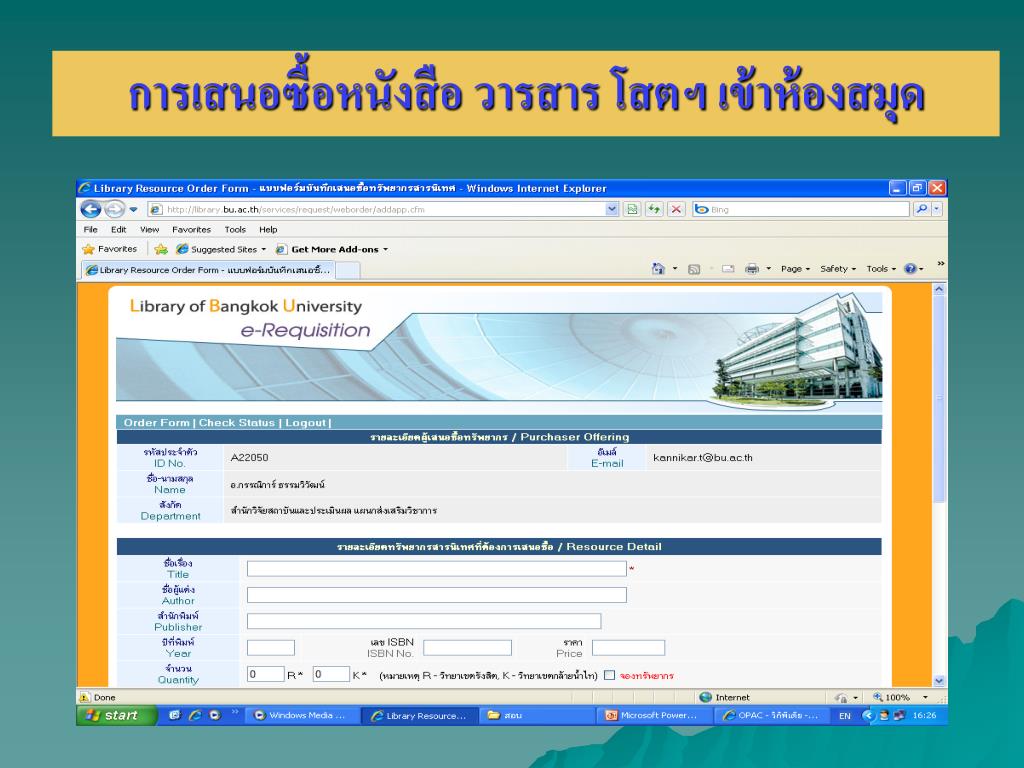Click the search magnifier icon
Viewport: 1024px width, 768px height.
pyautogui.click(x=921, y=210)
